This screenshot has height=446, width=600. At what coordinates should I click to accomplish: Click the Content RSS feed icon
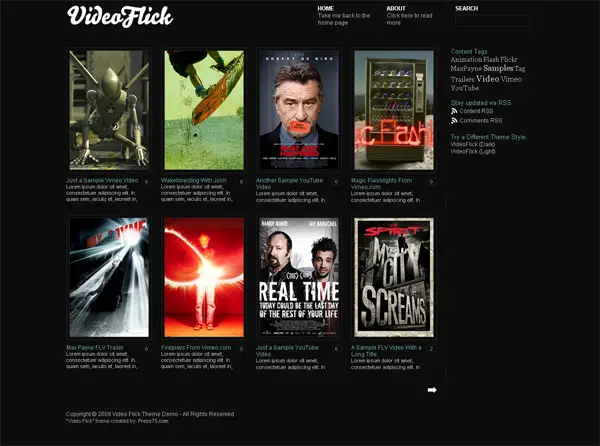tap(454, 111)
